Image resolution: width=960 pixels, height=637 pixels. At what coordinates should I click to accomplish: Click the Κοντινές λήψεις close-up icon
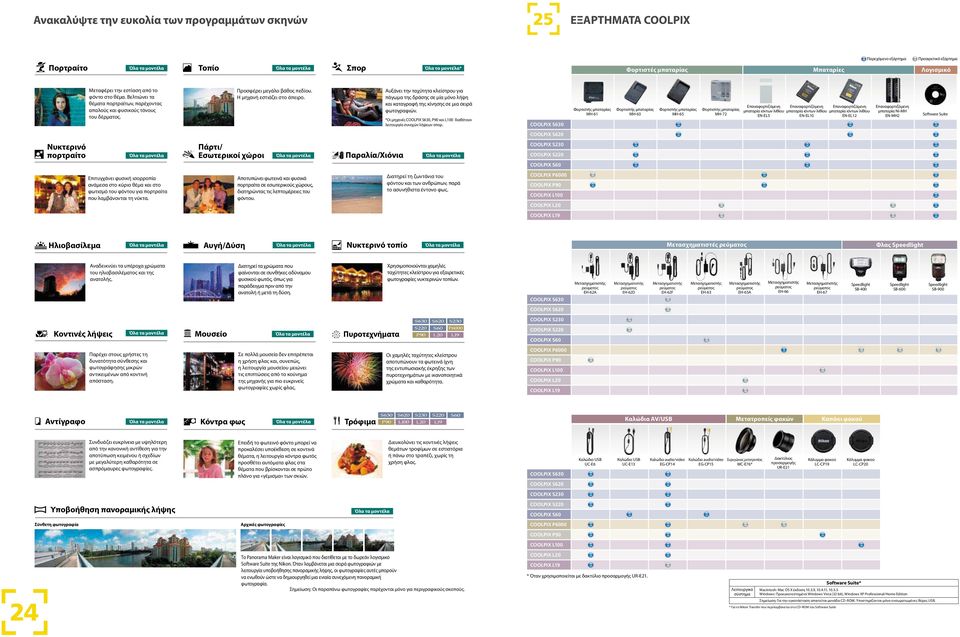(42, 334)
